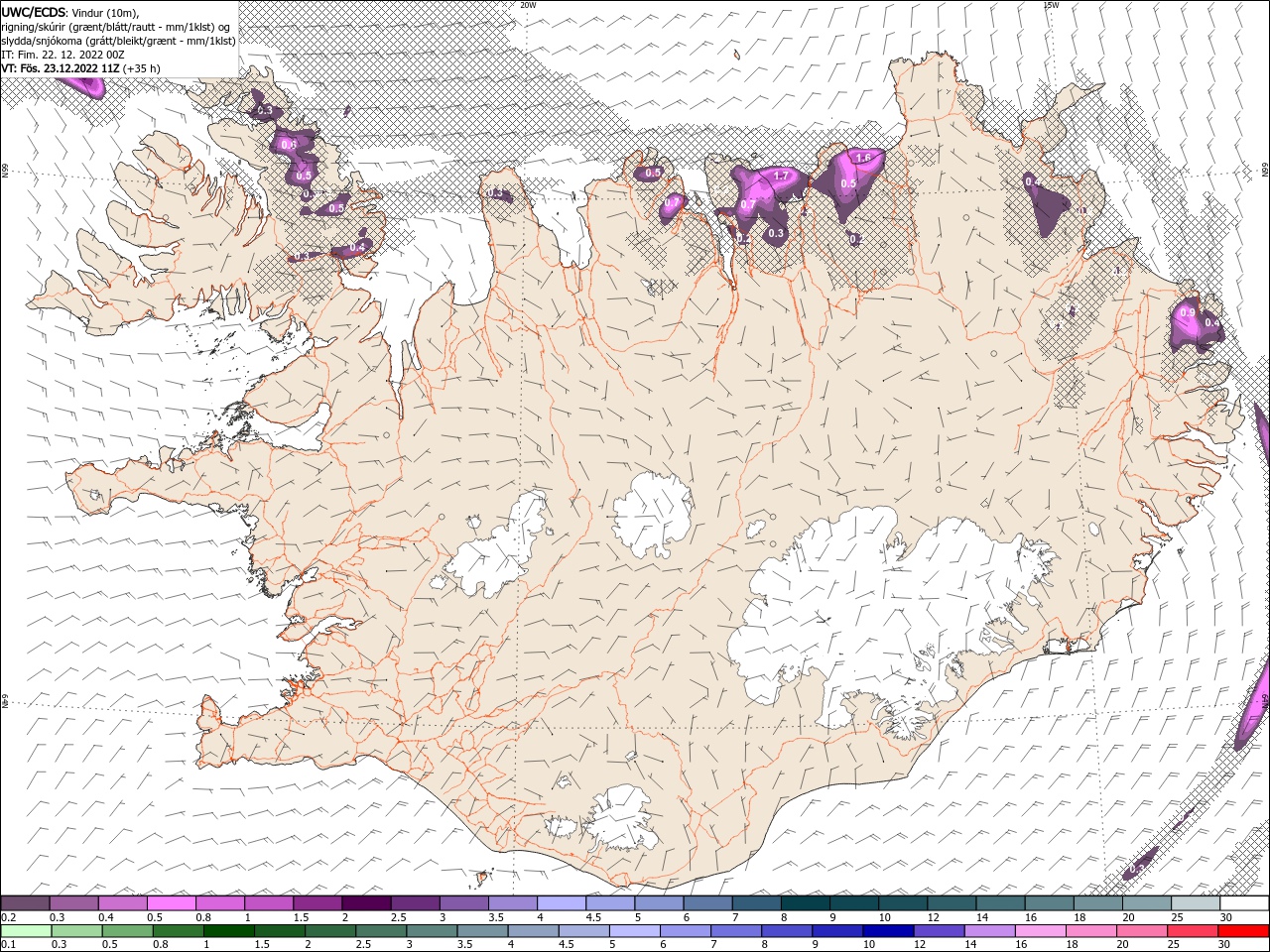Click the light pink rain swatch between 16 and 18

click(x=1041, y=931)
